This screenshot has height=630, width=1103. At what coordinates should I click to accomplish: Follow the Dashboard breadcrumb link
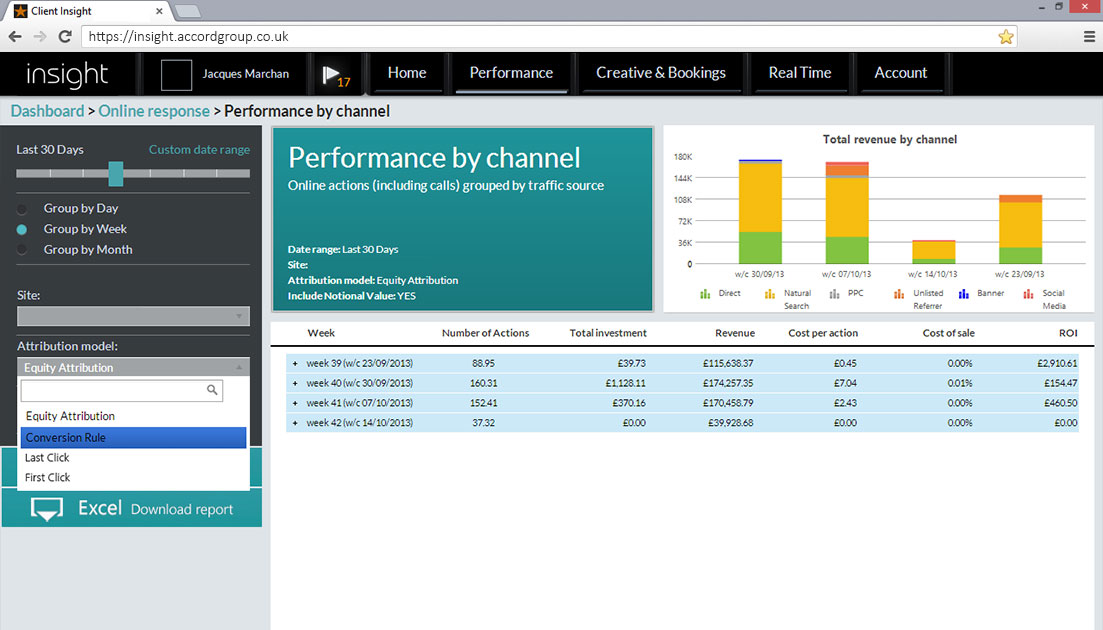tap(47, 111)
